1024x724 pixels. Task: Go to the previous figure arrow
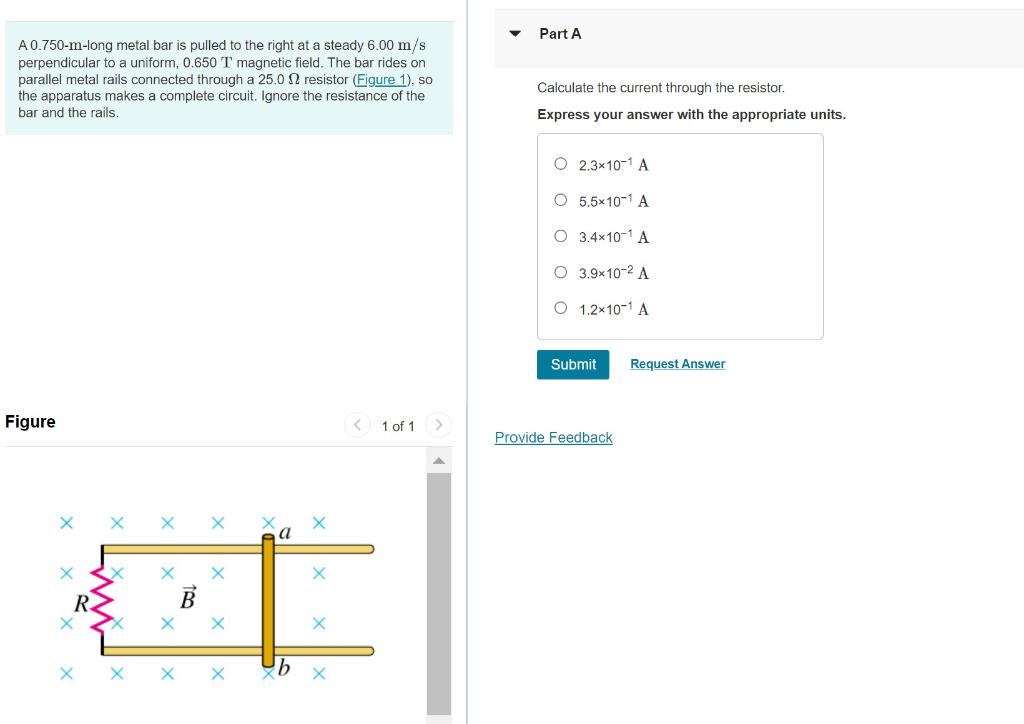pos(357,426)
